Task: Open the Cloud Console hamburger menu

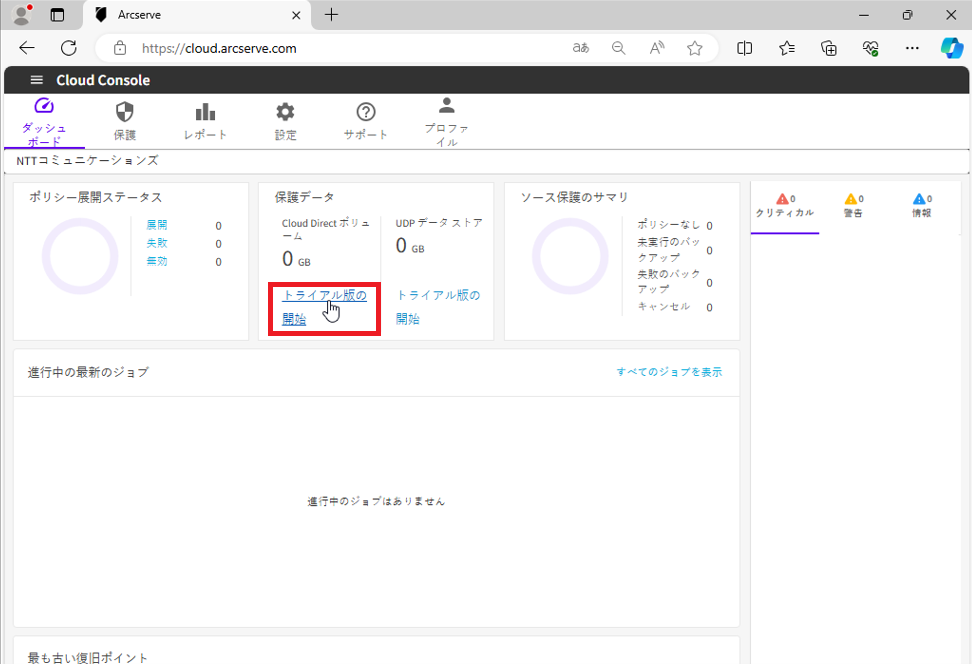Action: click(37, 80)
